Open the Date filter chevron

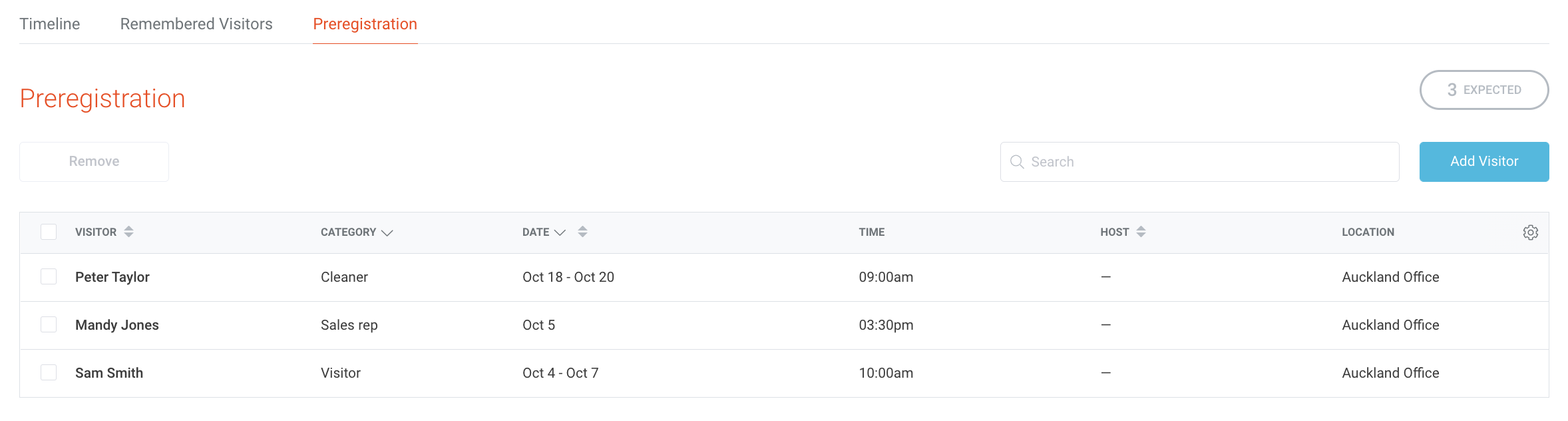(x=560, y=232)
